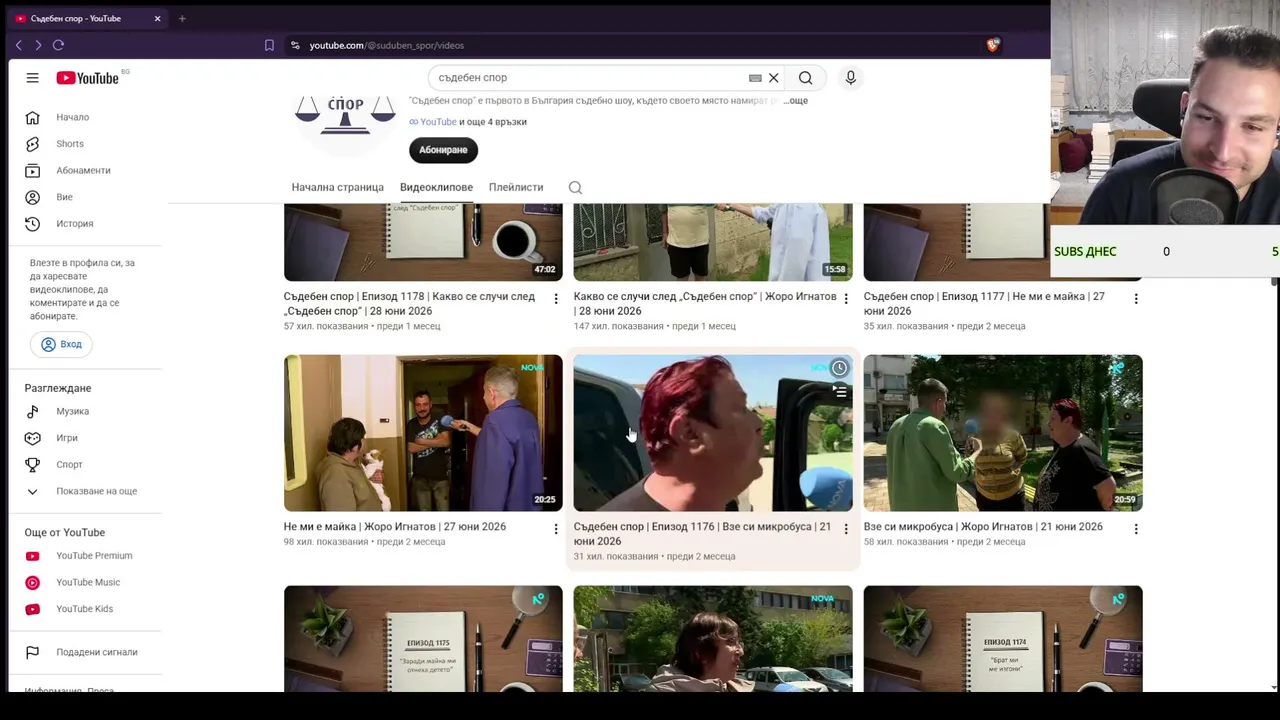This screenshot has width=1280, height=720.
Task: Open title Съдебен спор Епизод 1178
Action: click(409, 304)
